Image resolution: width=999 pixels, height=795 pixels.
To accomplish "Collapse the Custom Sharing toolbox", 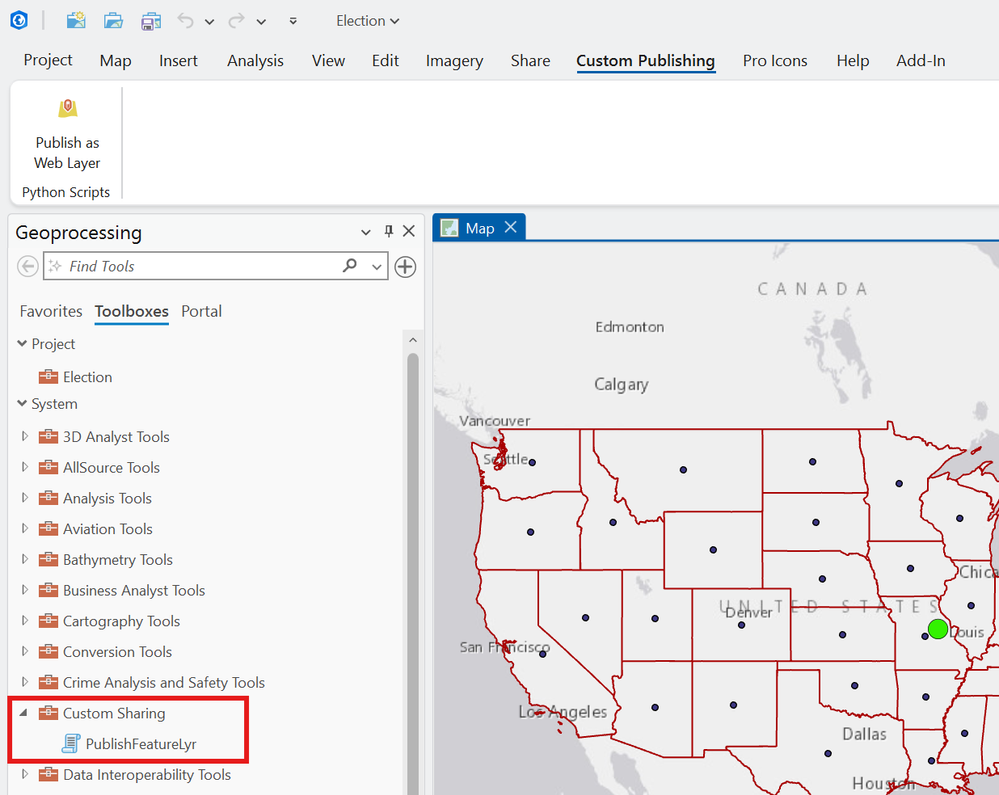I will point(24,713).
